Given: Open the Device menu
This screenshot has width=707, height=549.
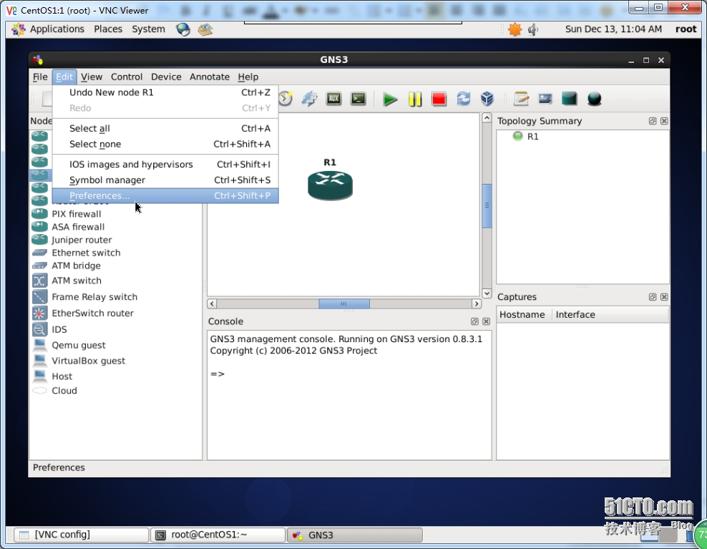Looking at the screenshot, I should (166, 77).
